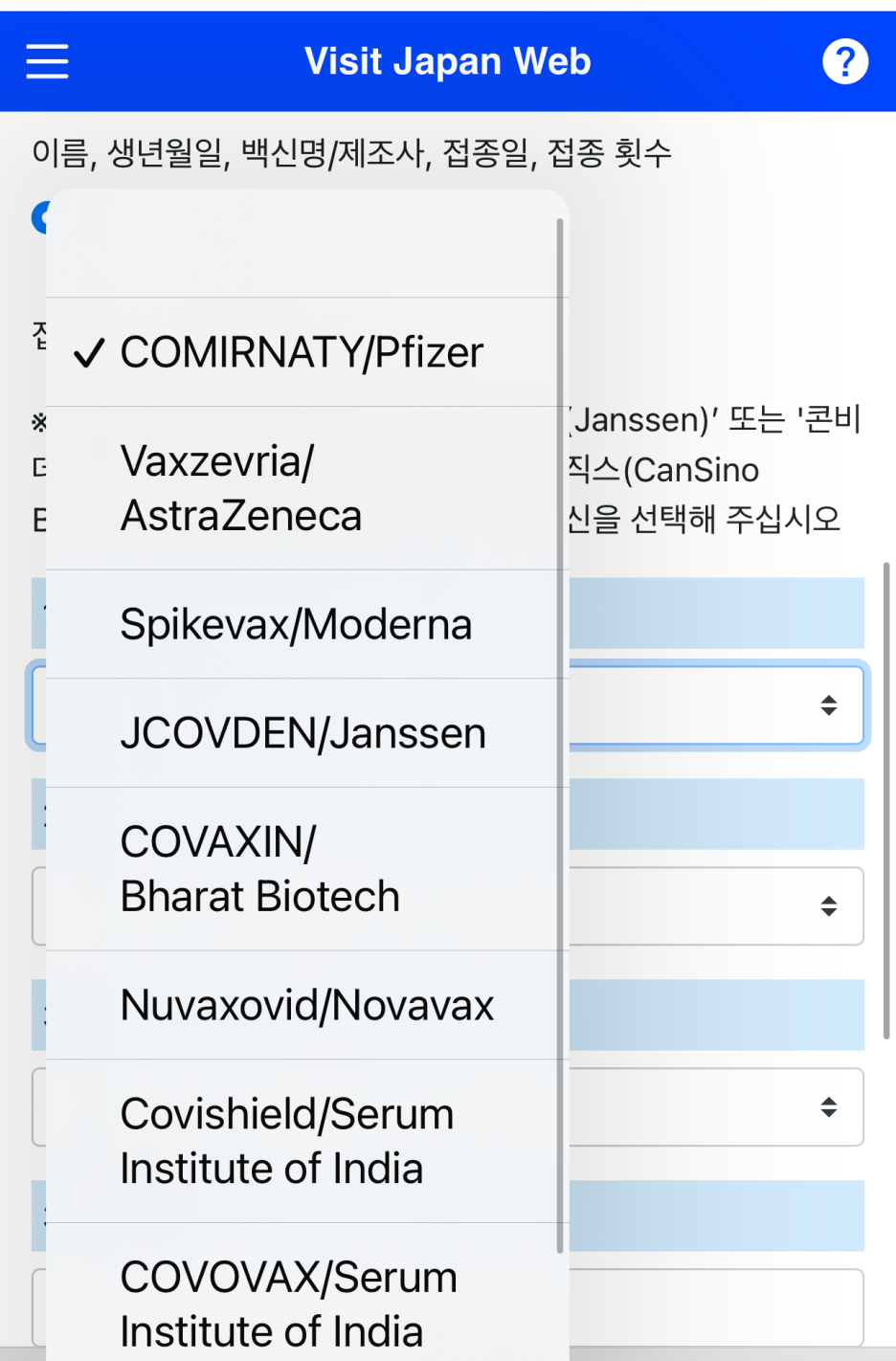896x1361 pixels.
Task: Click the picker list scrollbar
Action: pos(560,735)
